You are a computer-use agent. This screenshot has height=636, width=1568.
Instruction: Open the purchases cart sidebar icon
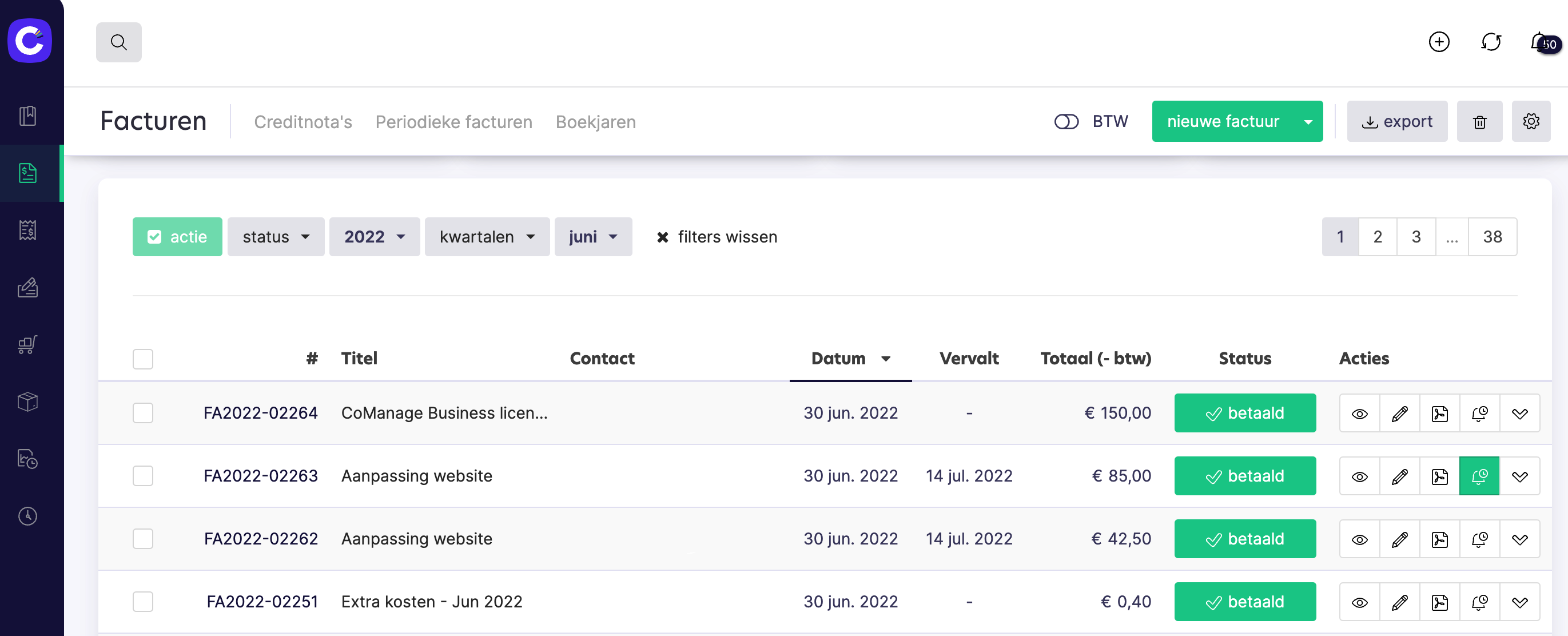pos(27,344)
